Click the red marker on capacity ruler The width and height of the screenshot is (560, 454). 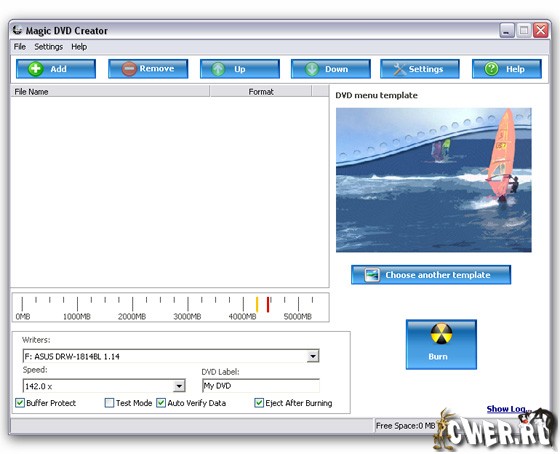click(x=268, y=305)
